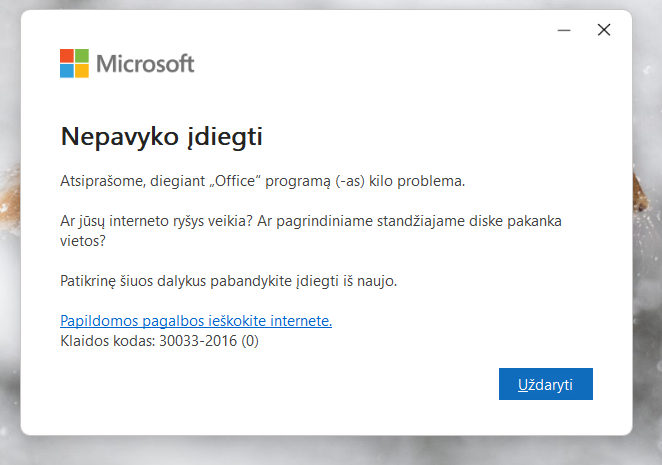
Task: Click the red square of the Microsoft logo
Action: pyautogui.click(x=67, y=56)
